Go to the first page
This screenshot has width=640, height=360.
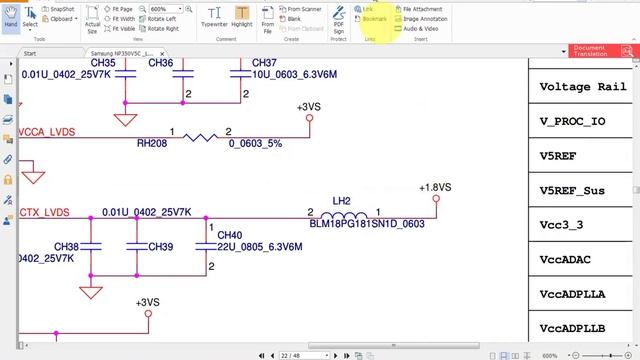point(262,356)
